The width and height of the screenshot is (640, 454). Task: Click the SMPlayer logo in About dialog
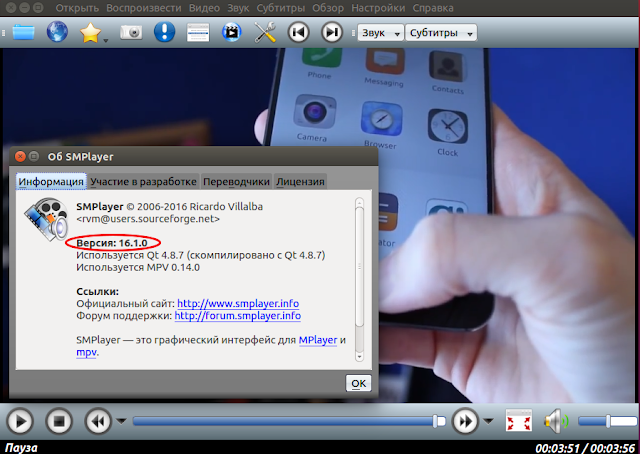click(x=46, y=219)
